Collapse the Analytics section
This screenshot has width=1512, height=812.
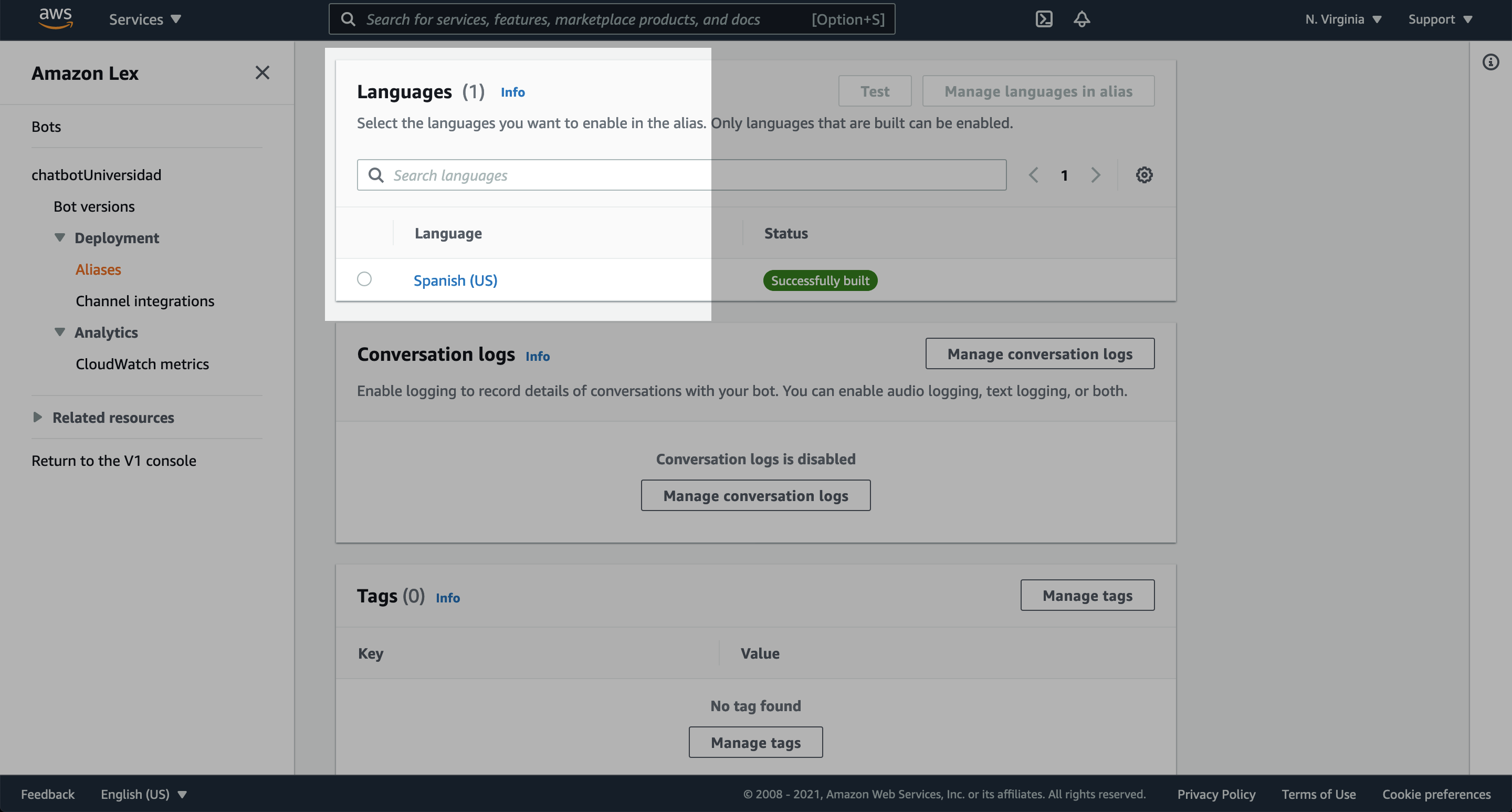(60, 332)
